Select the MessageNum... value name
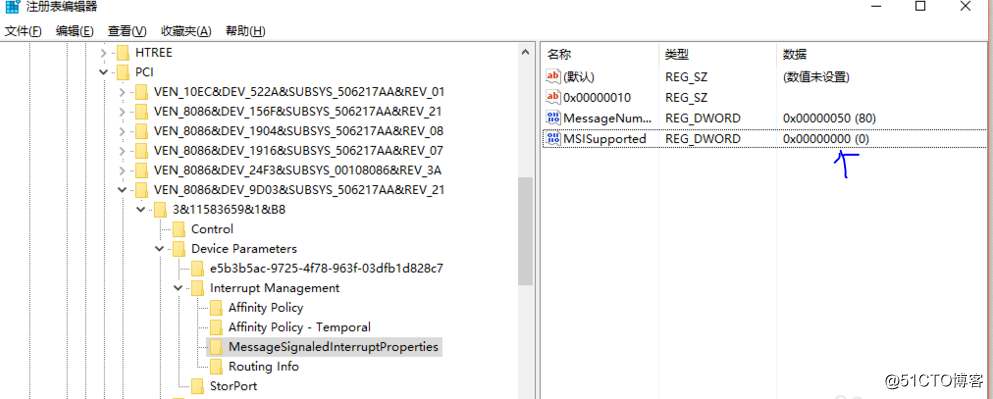The height and width of the screenshot is (399, 993). (607, 118)
